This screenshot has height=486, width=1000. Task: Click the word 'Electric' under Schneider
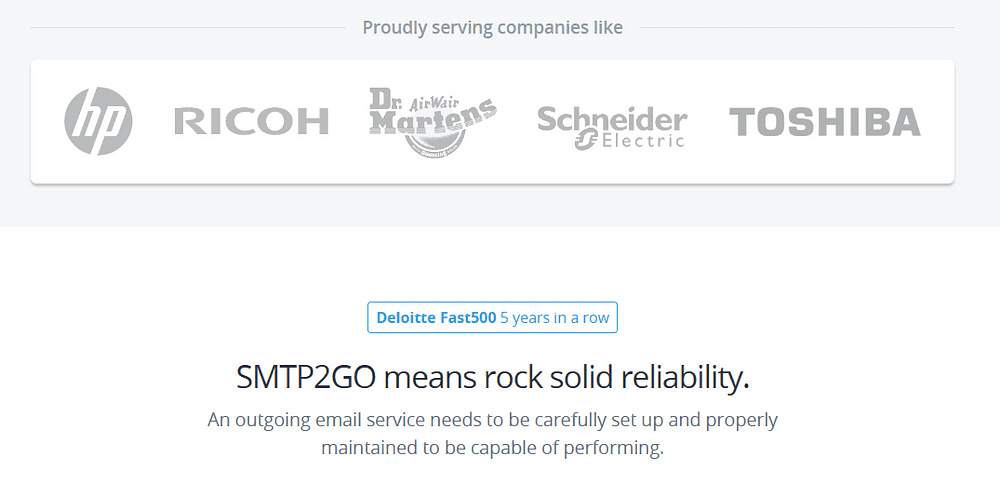(643, 140)
